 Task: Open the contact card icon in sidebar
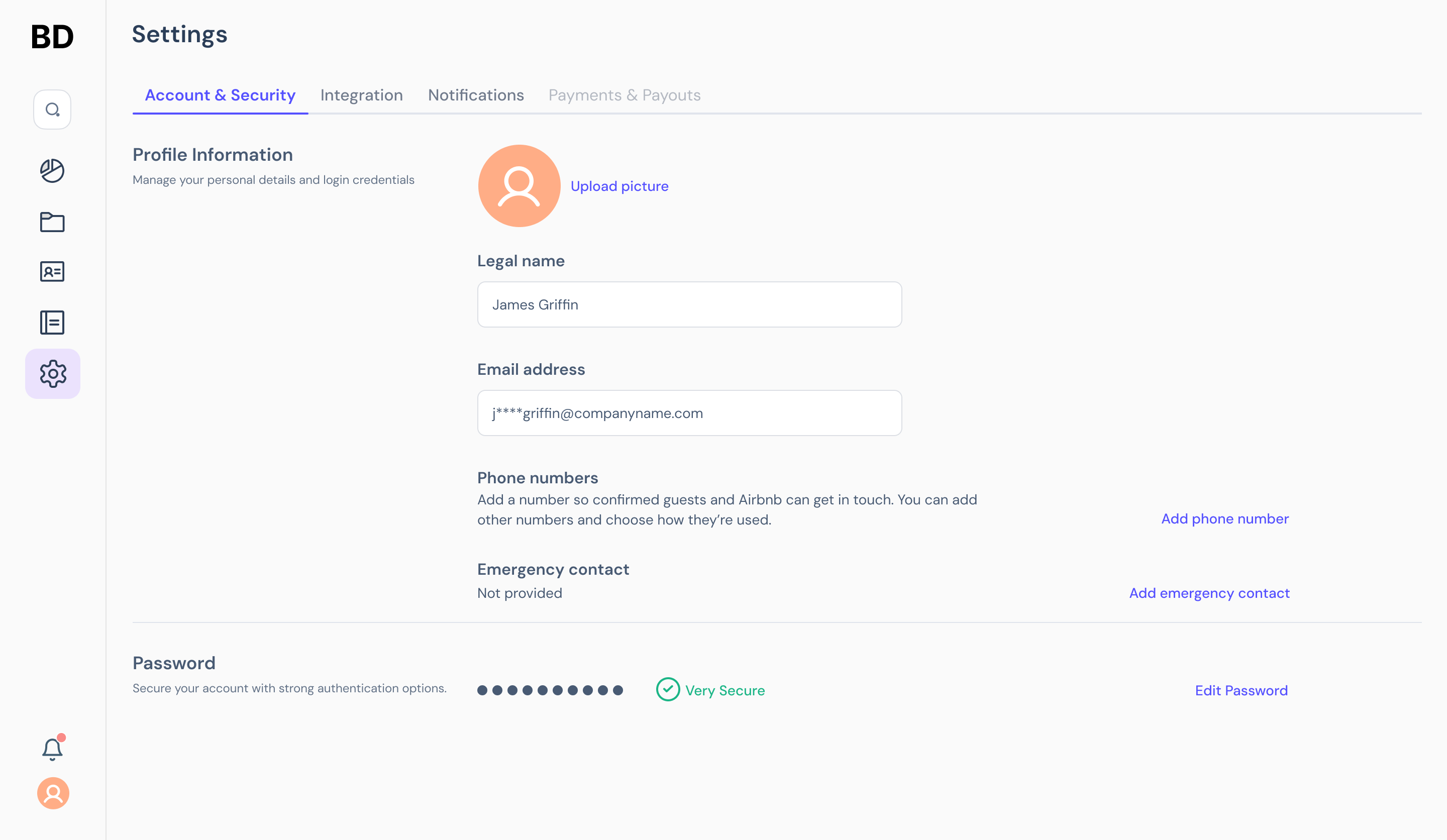(52, 272)
